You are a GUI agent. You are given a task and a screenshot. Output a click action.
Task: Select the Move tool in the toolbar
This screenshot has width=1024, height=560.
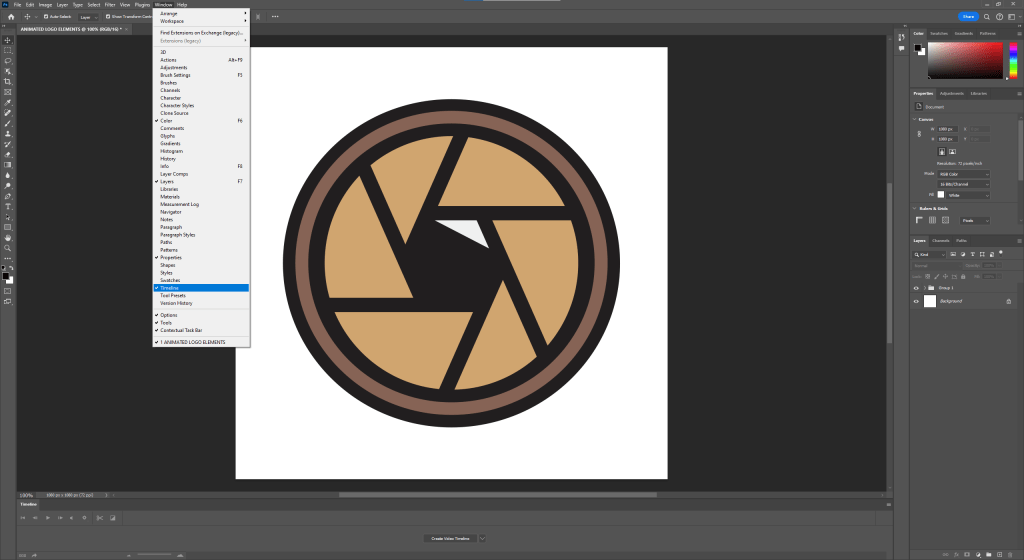tap(8, 39)
